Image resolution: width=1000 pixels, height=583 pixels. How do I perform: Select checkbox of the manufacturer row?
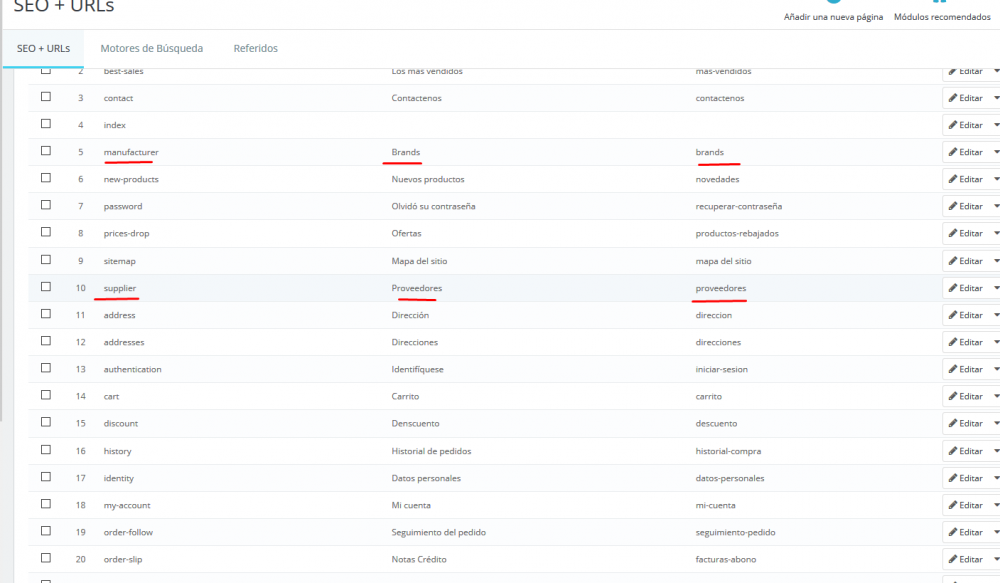pos(46,151)
